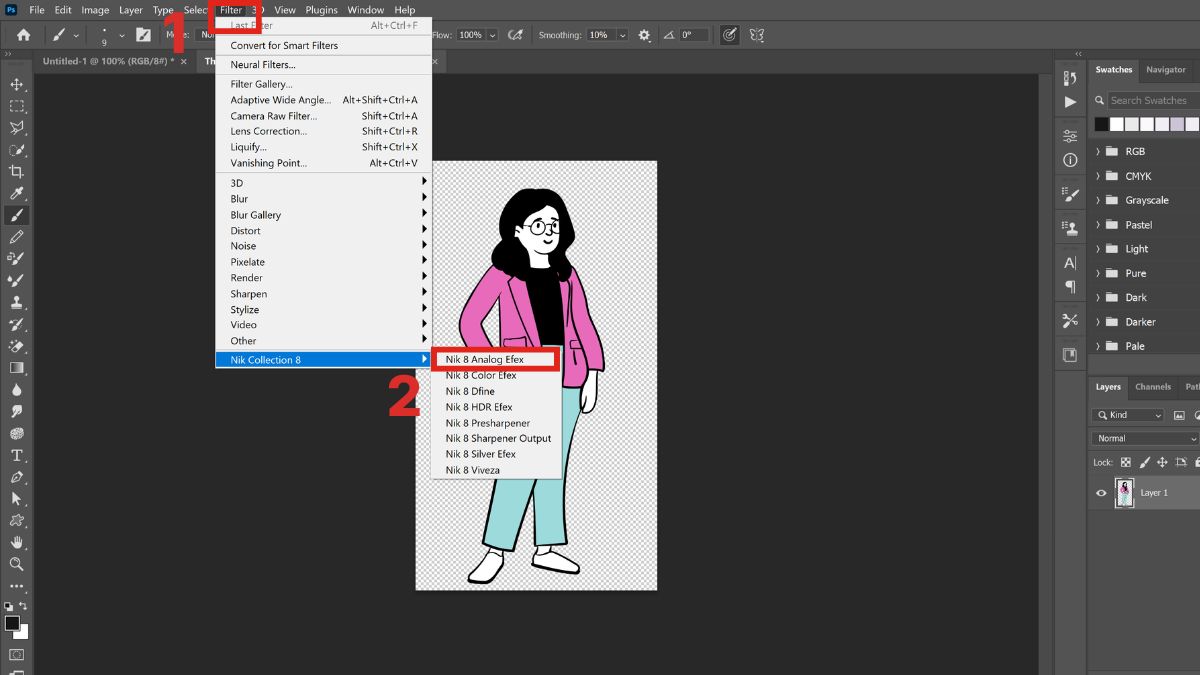Open the Normal blend mode dropdown

pyautogui.click(x=1146, y=438)
